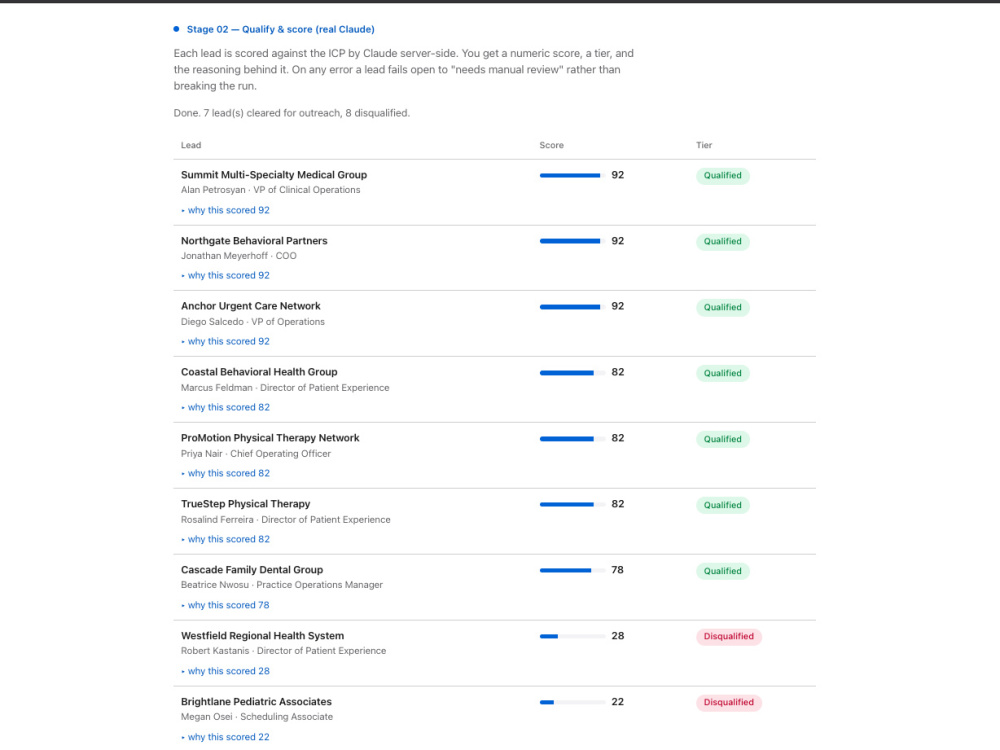
Task: Click the Tier column header
Action: coord(704,145)
